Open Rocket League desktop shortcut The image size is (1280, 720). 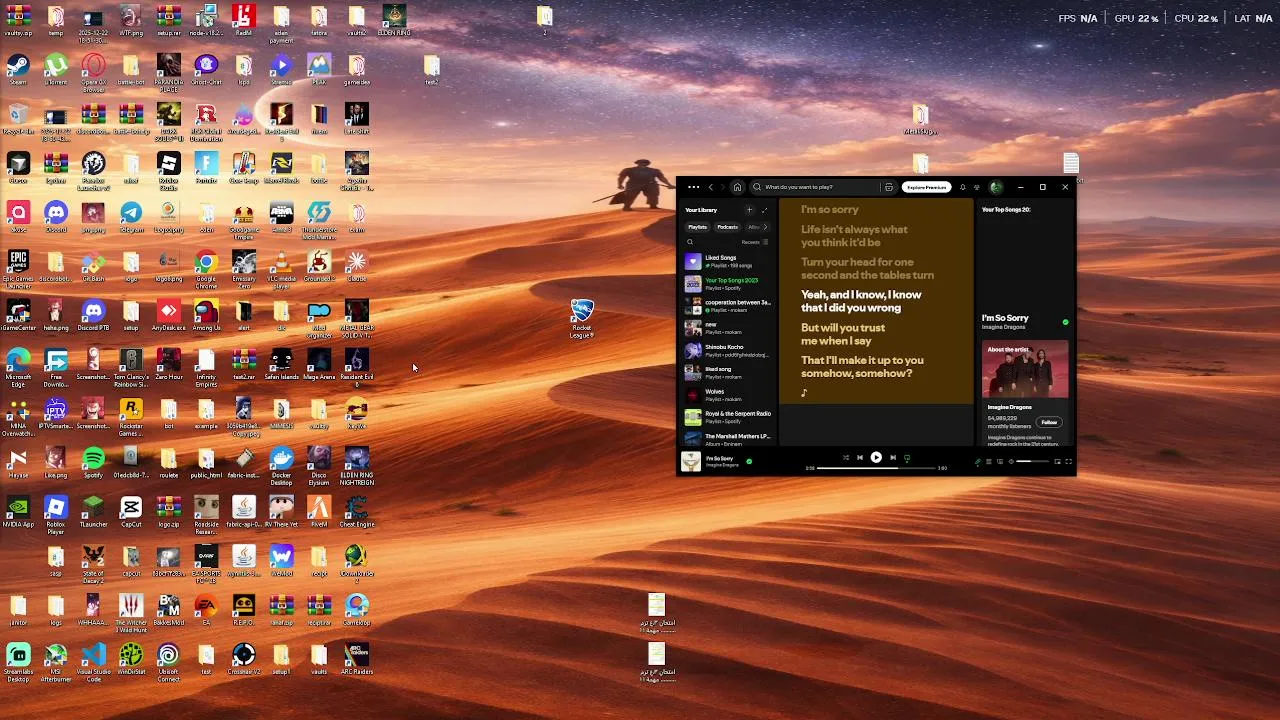[x=582, y=318]
